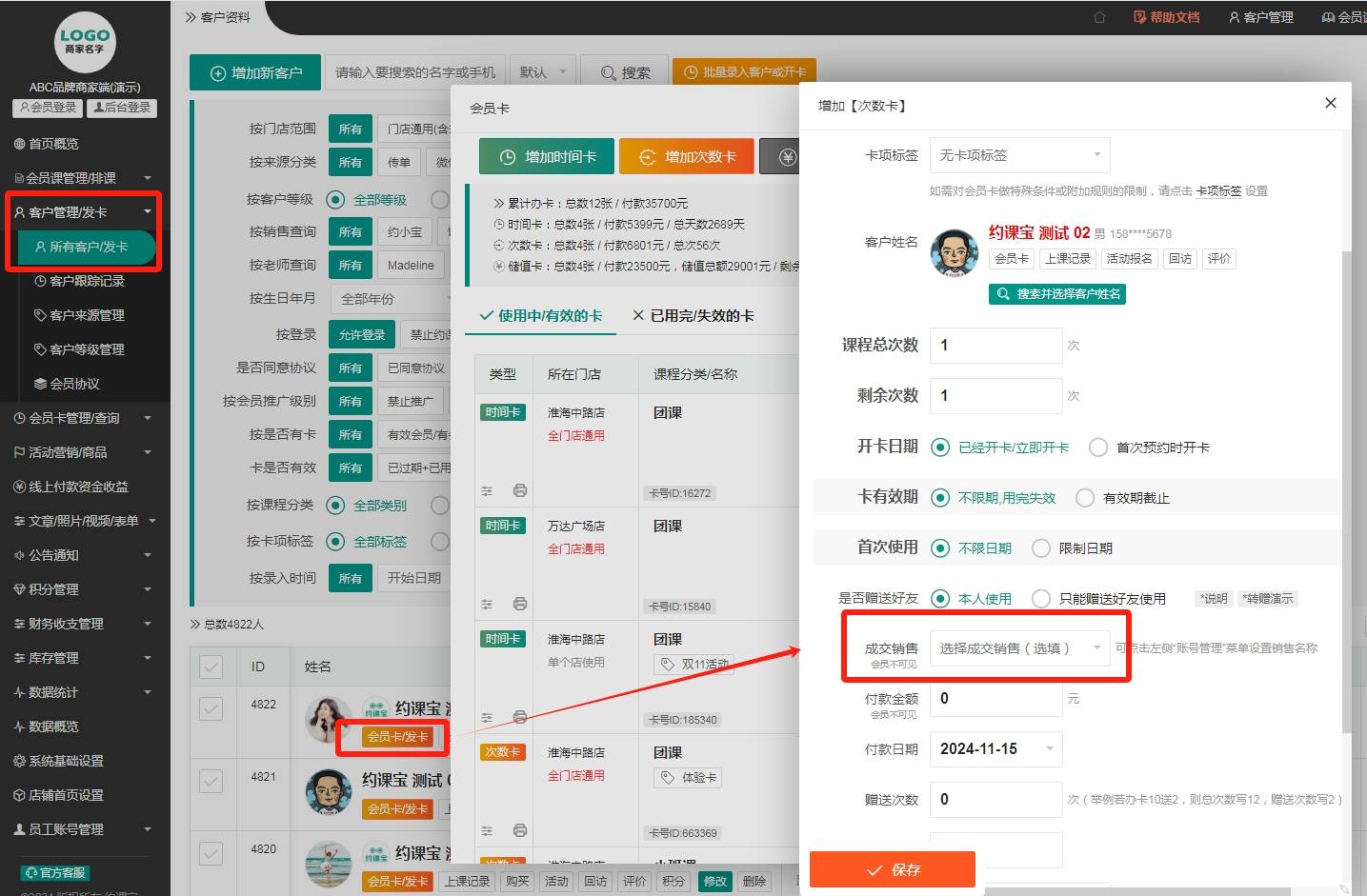Open settings icon for card ID 185340
1367x896 pixels.
[x=487, y=718]
